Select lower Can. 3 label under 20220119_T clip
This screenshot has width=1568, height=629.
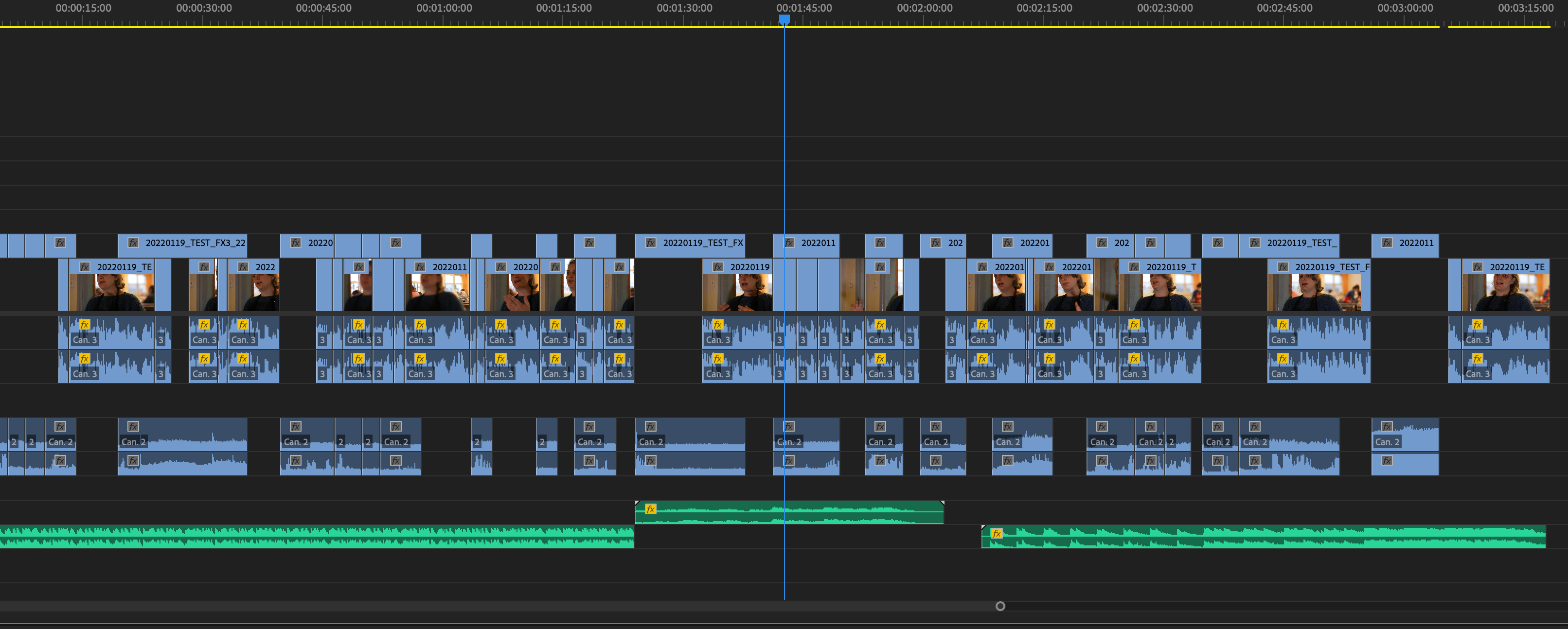click(1135, 374)
